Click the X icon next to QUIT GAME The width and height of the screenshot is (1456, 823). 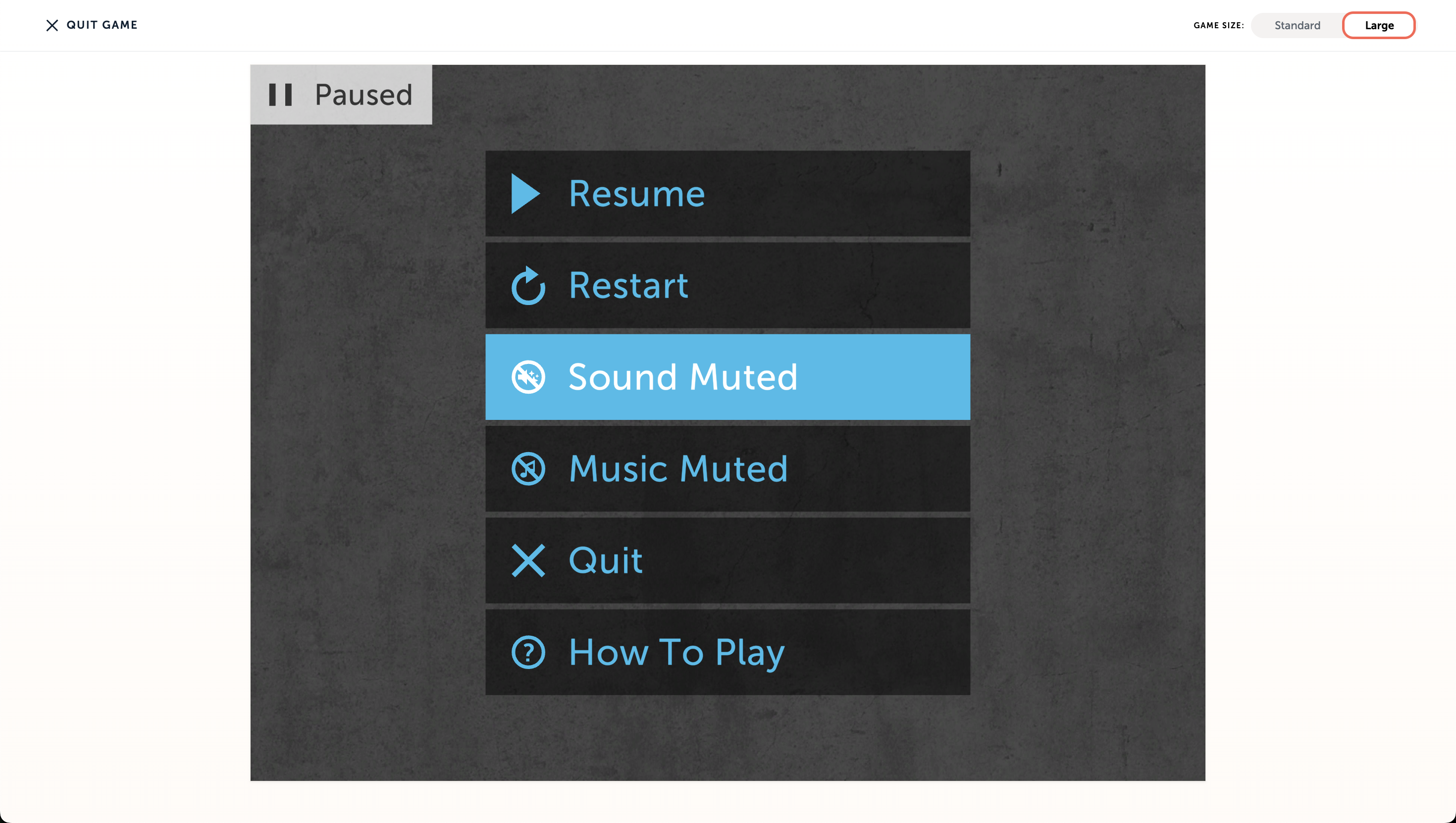coord(52,25)
